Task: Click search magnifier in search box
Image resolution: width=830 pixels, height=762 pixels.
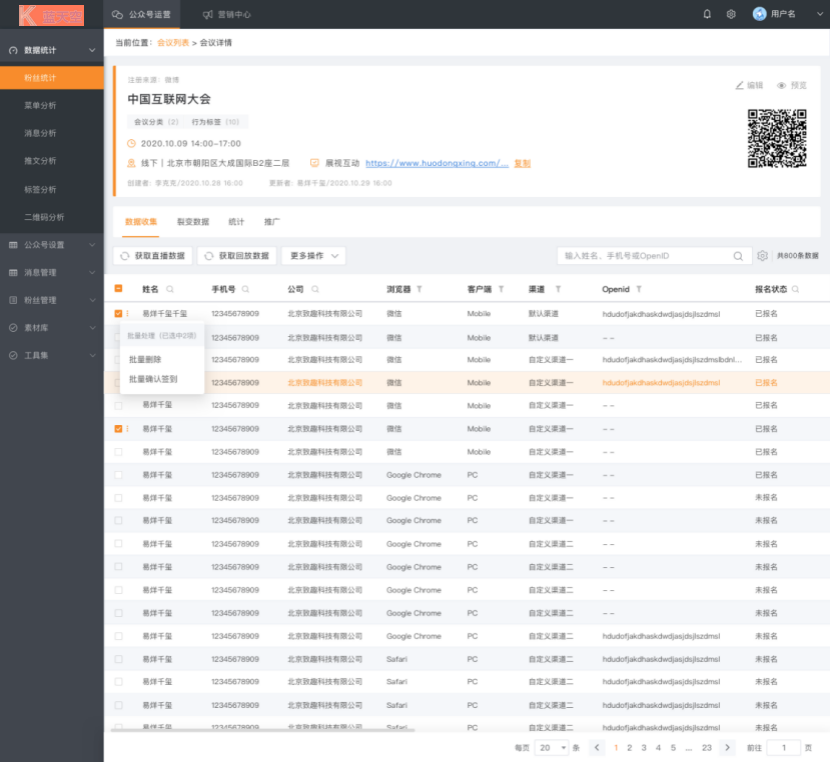Action: 739,256
